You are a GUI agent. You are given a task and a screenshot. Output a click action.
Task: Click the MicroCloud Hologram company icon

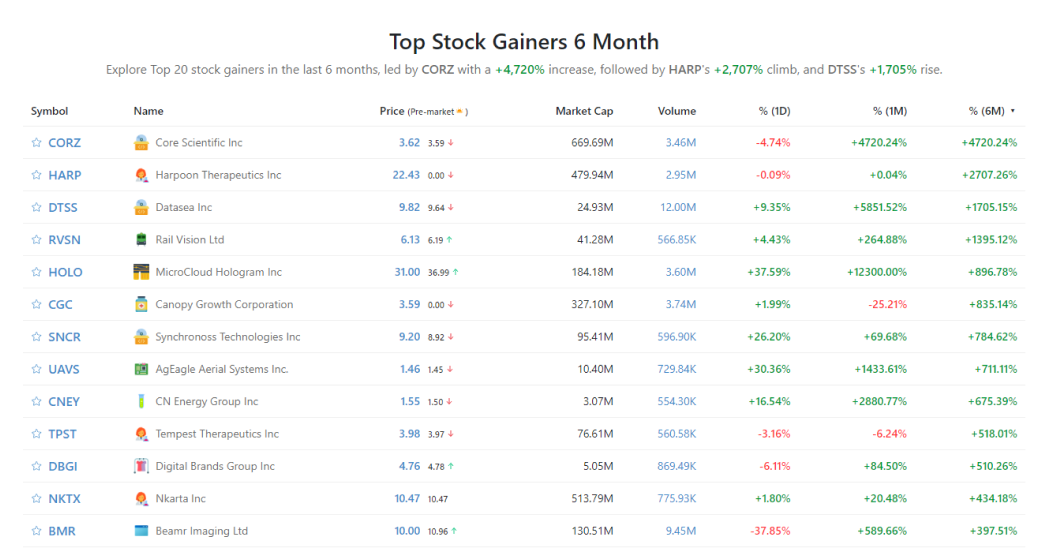coord(141,272)
